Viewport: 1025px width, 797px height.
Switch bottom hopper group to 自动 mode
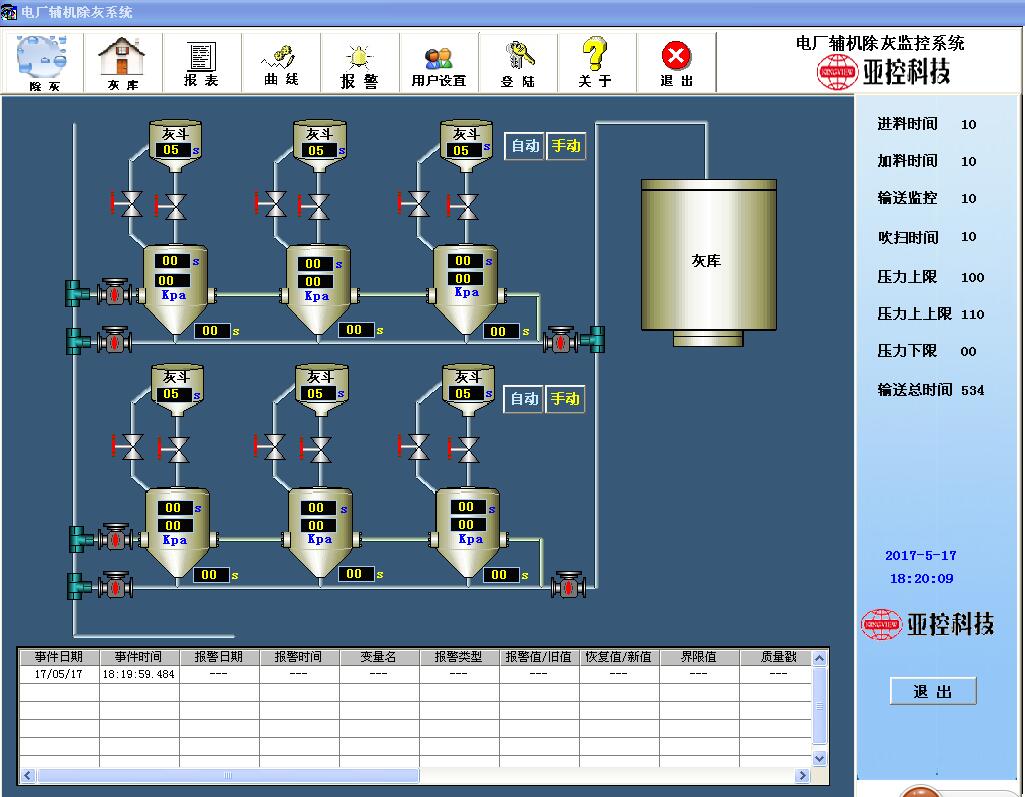(x=524, y=399)
